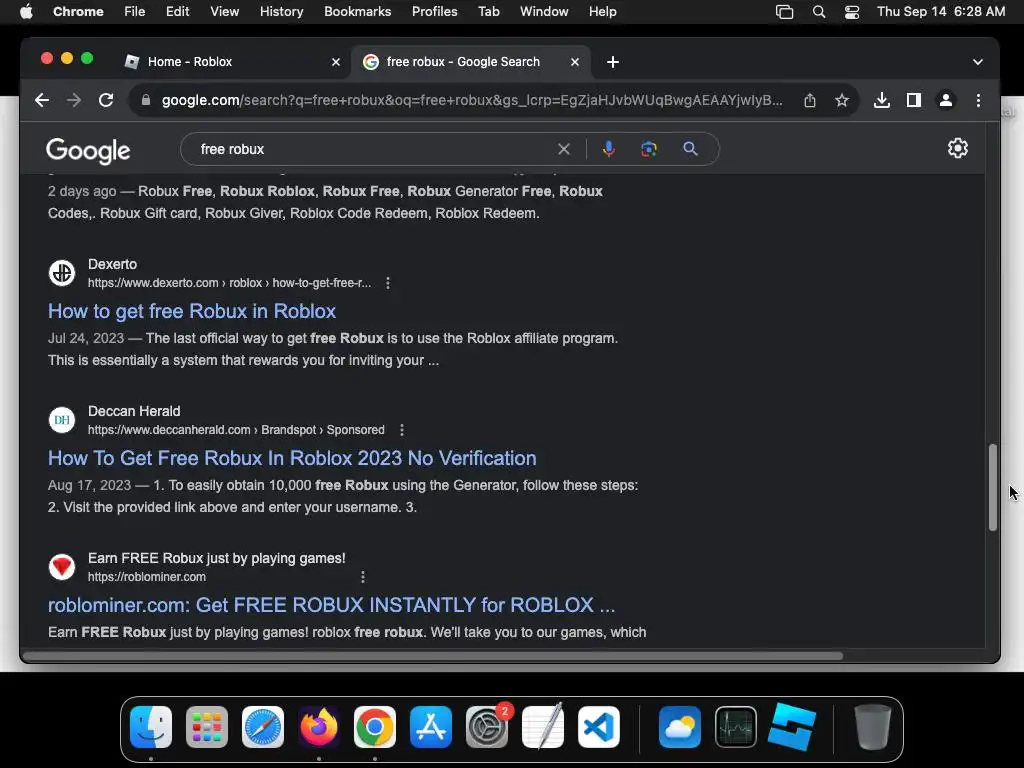Click the Dexerto site favicon
The width and height of the screenshot is (1024, 768).
(x=62, y=273)
